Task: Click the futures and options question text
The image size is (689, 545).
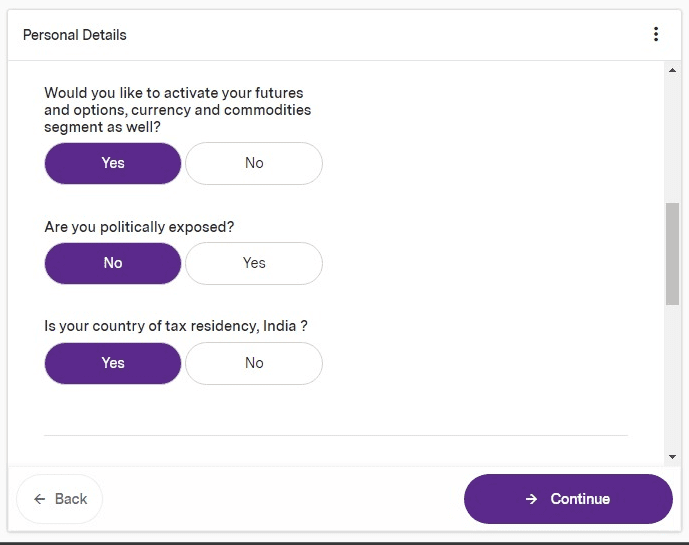Action: point(177,110)
